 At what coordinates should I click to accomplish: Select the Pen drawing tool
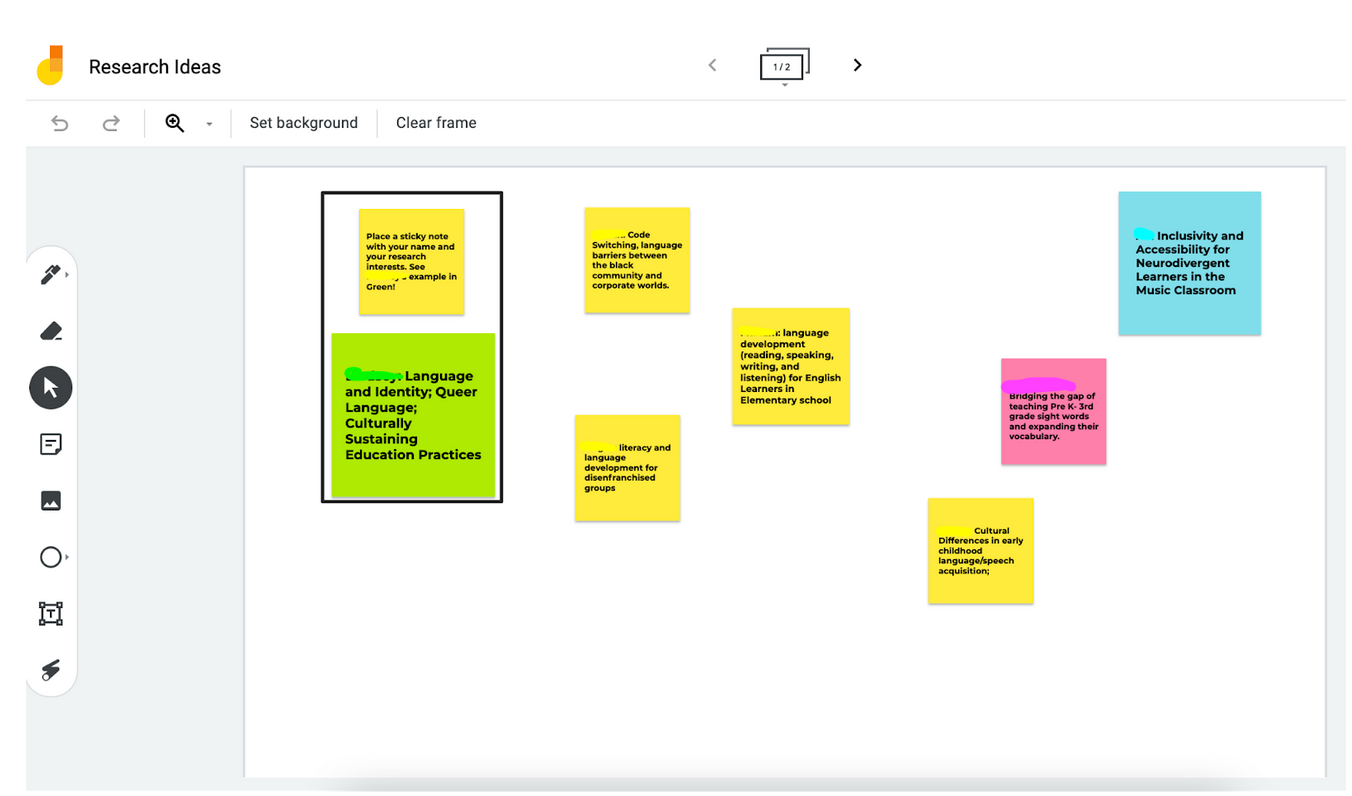[50, 275]
